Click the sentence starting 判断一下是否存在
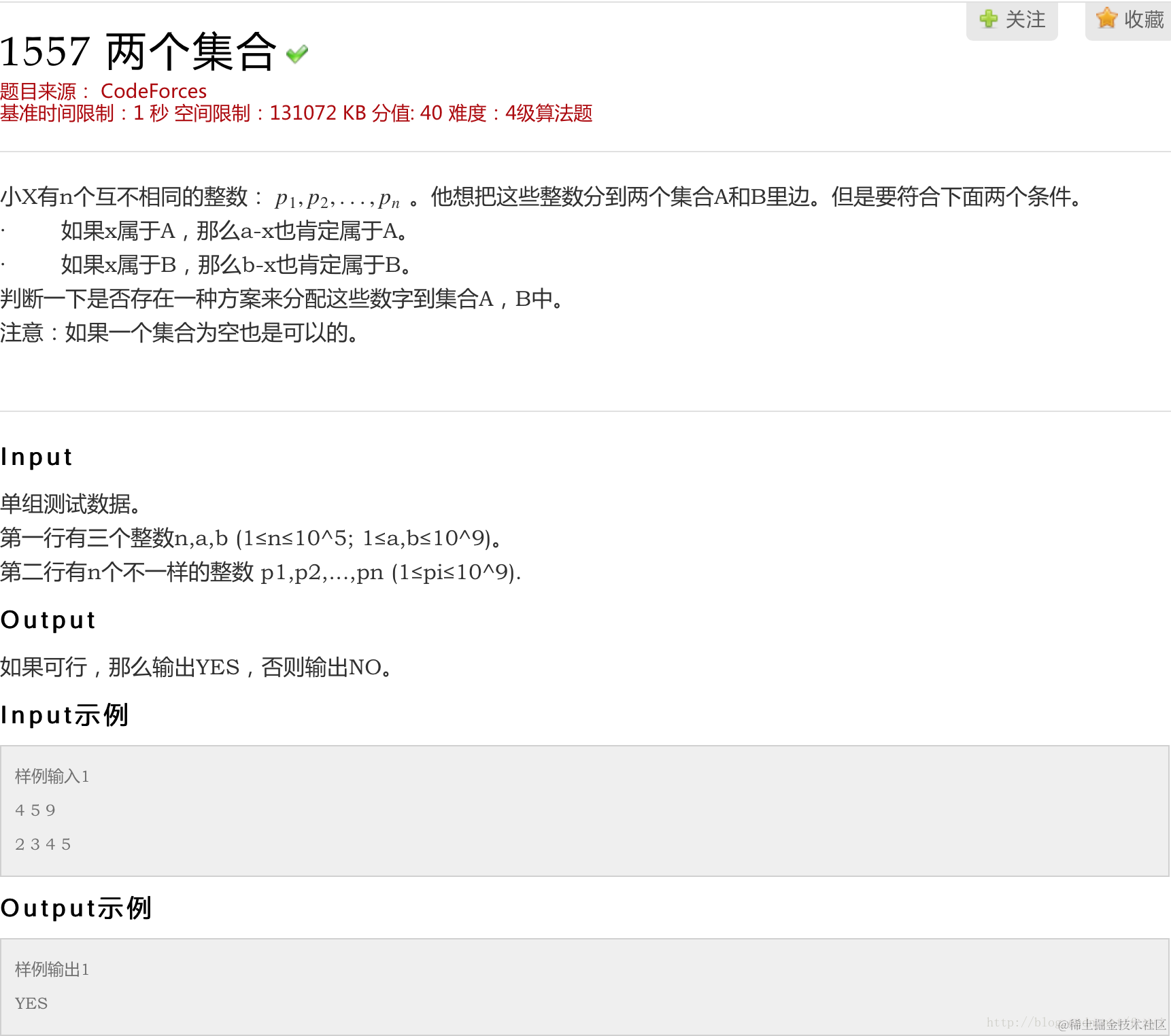 (x=282, y=298)
